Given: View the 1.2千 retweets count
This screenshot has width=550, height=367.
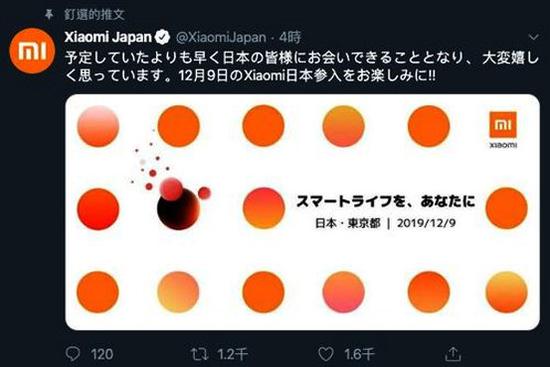Looking at the screenshot, I should (233, 354).
